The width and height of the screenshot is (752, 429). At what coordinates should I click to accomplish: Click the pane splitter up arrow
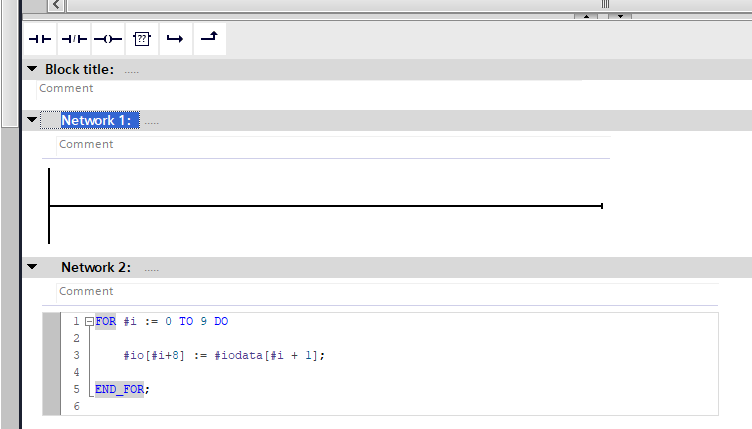coord(586,16)
